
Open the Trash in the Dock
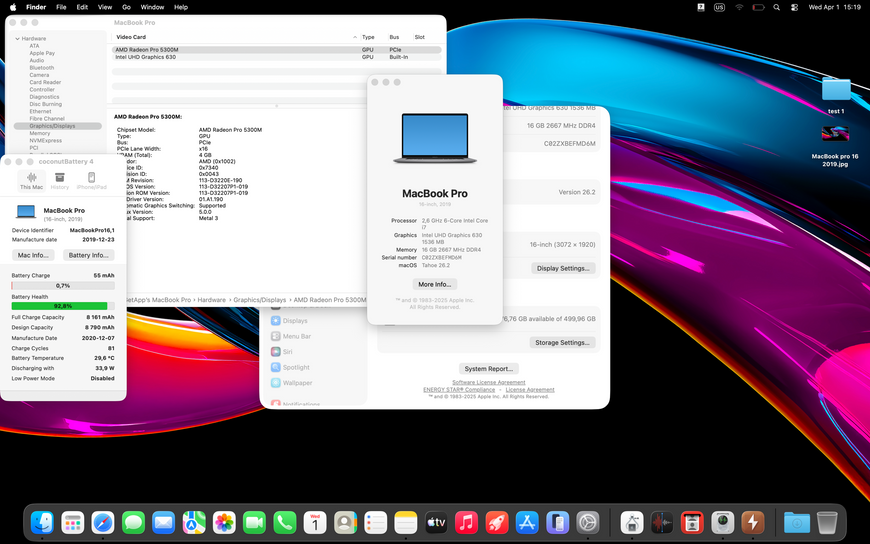pyautogui.click(x=827, y=522)
